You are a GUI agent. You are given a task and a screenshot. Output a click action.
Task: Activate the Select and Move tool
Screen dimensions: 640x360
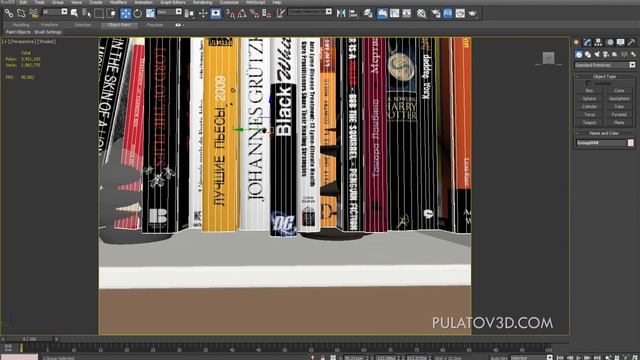[x=125, y=13]
